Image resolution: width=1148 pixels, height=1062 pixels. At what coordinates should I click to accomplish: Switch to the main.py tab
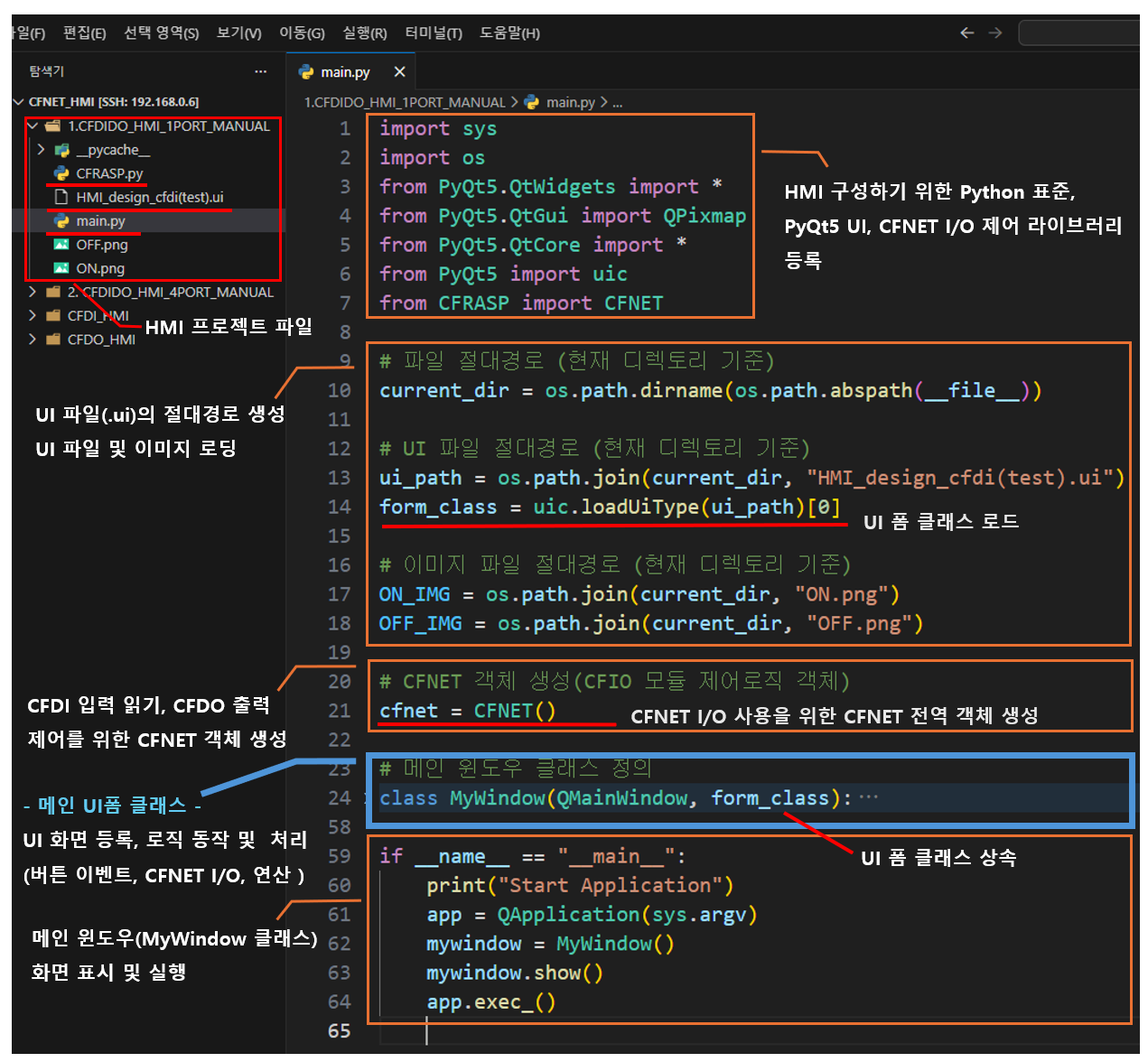click(x=344, y=72)
